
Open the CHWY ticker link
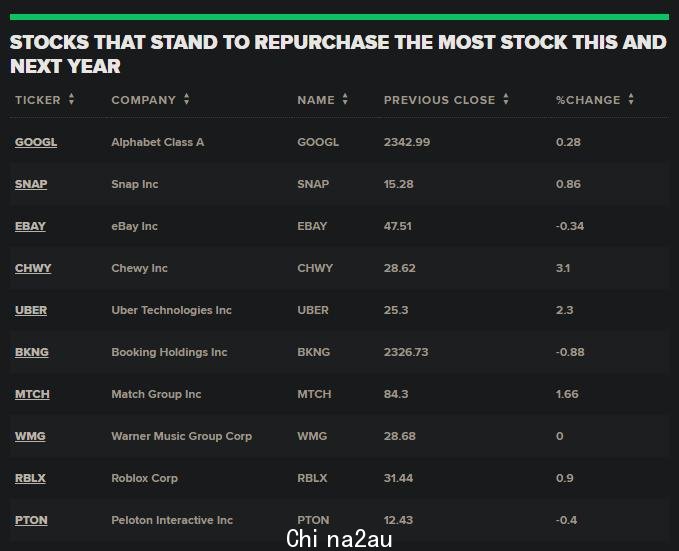tap(33, 268)
